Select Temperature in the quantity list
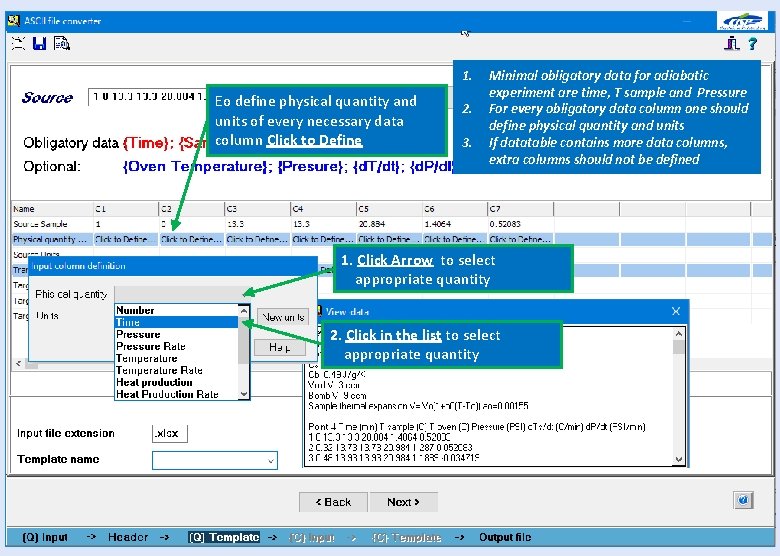The height and width of the screenshot is (556, 780). [177, 358]
